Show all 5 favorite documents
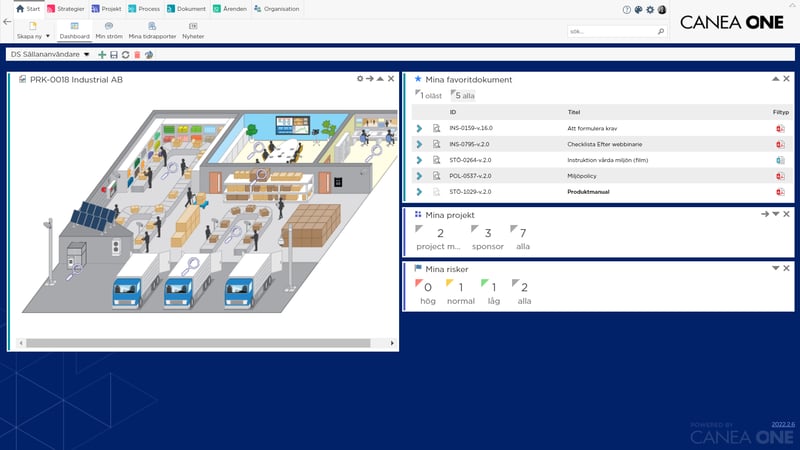800x450 pixels. (x=465, y=95)
